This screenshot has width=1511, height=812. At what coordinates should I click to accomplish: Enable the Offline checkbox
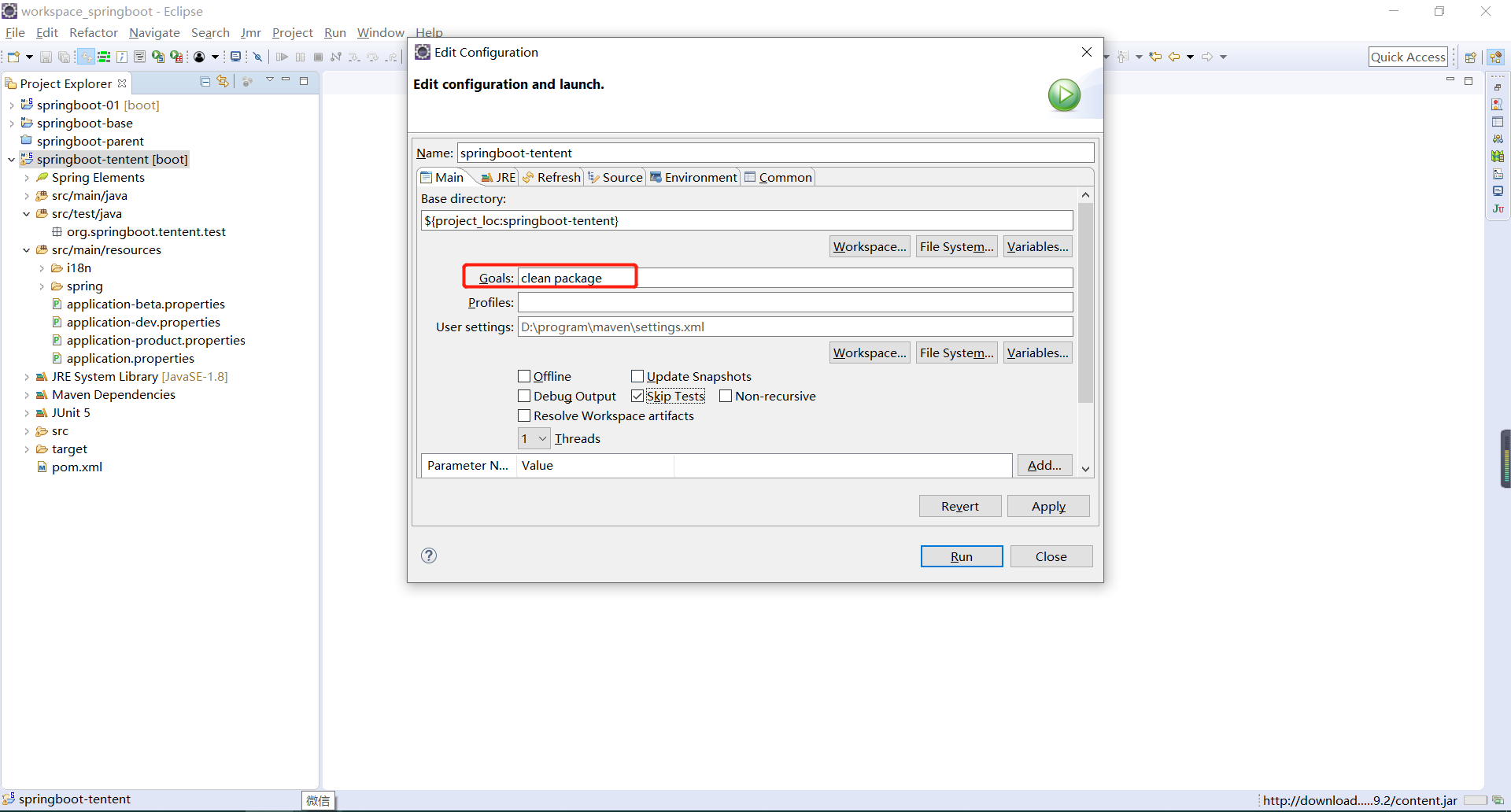[x=524, y=376]
